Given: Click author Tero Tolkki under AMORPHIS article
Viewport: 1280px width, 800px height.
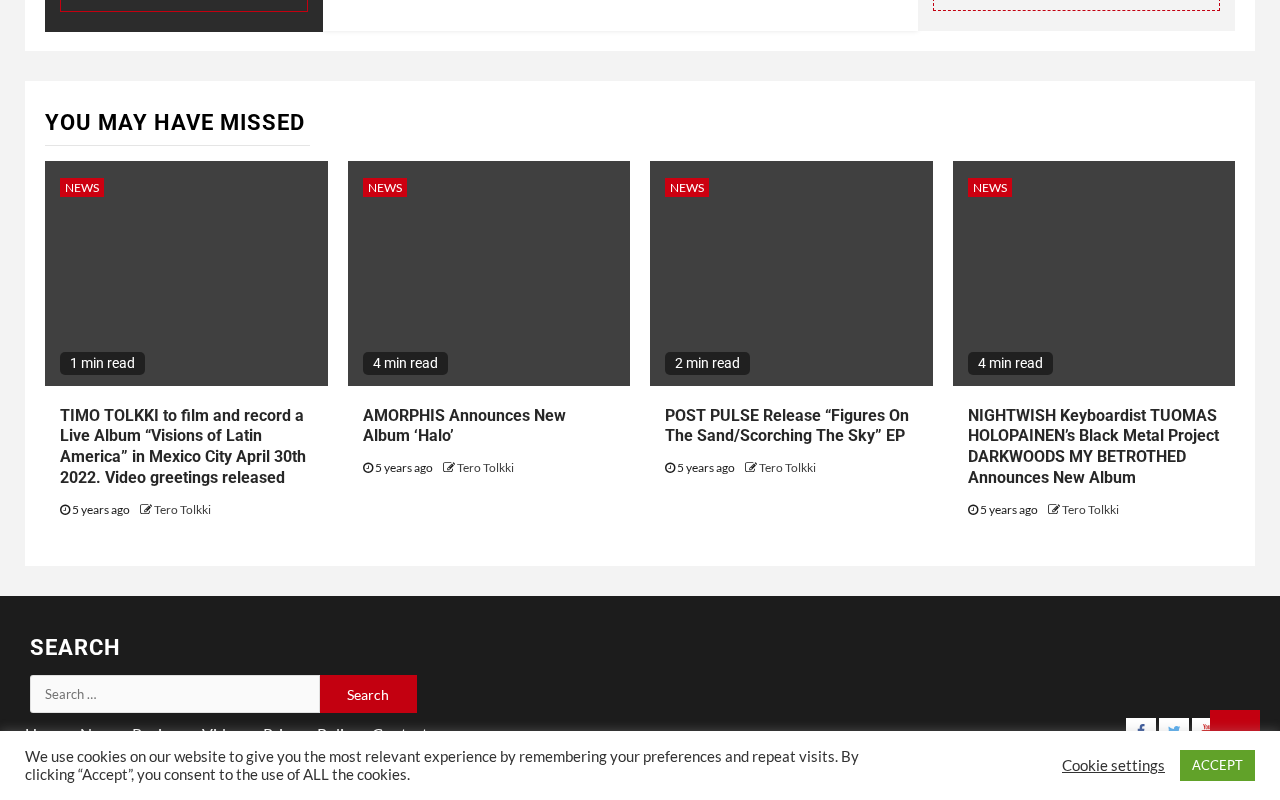Looking at the screenshot, I should tap(485, 468).
